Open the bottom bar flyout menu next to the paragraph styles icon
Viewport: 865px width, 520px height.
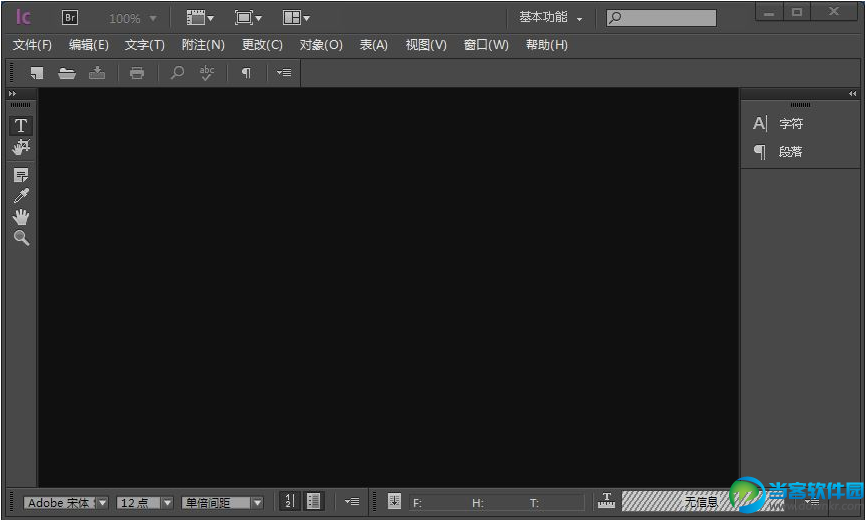click(x=352, y=501)
